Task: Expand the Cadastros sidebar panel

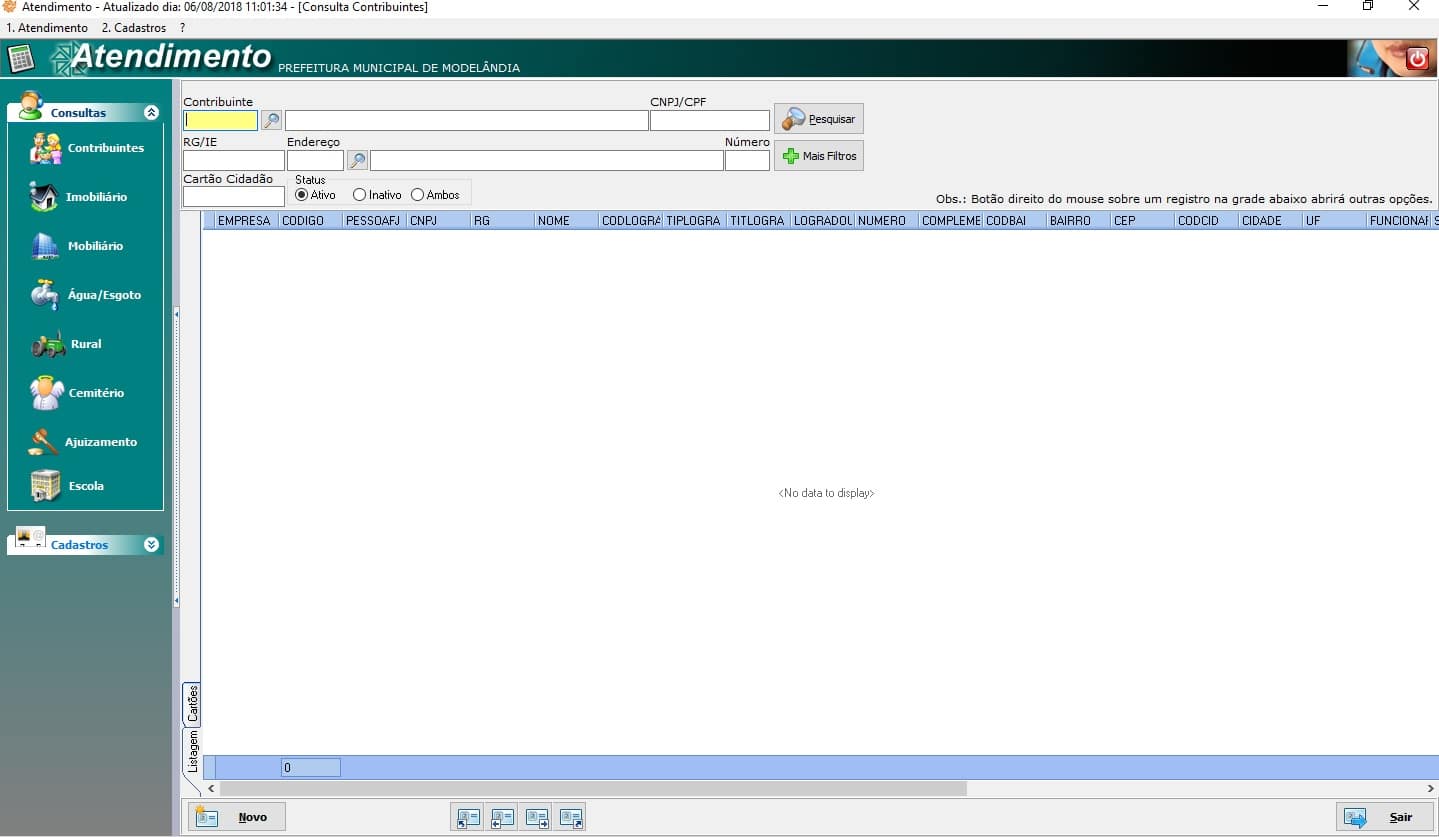Action: pyautogui.click(x=151, y=545)
